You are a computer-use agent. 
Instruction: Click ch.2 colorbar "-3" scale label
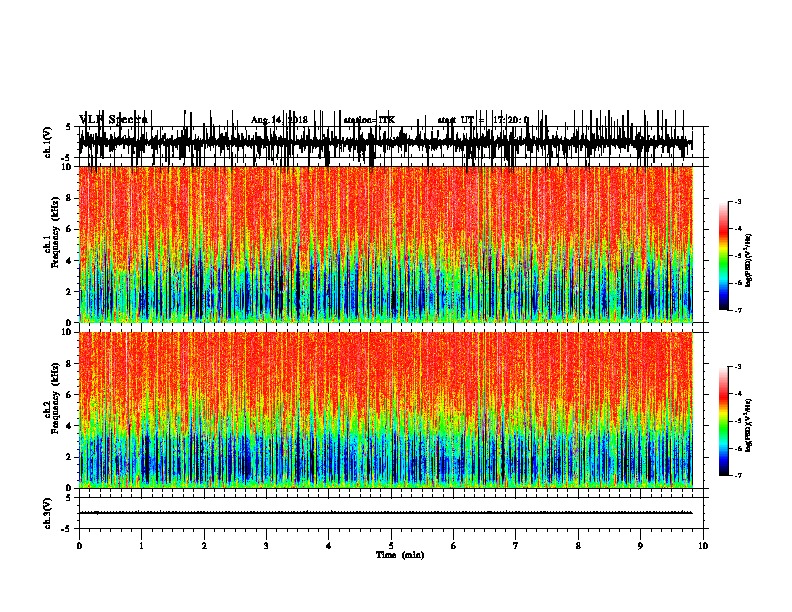[x=737, y=367]
